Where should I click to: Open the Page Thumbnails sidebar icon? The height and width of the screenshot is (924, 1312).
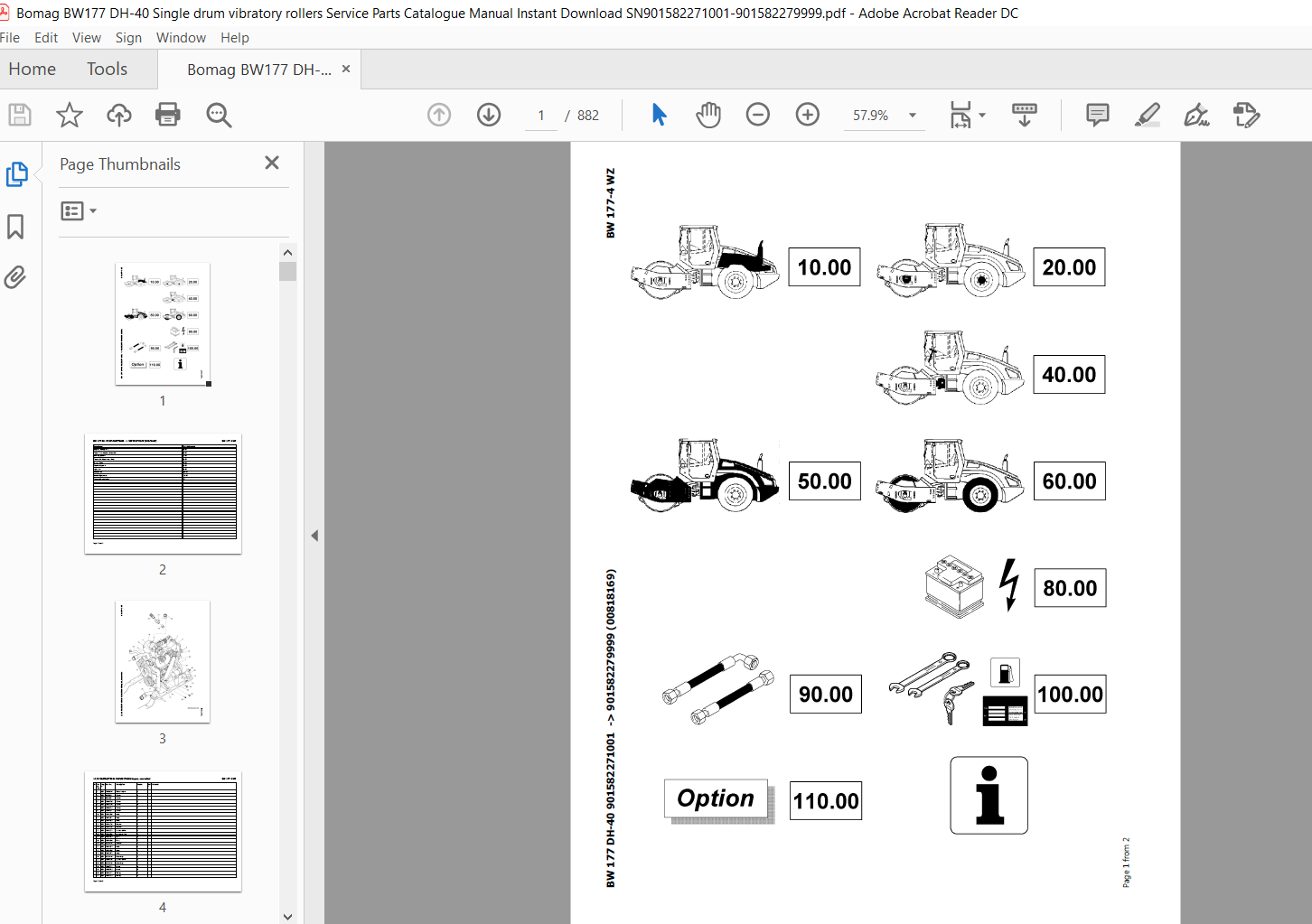pos(17,174)
